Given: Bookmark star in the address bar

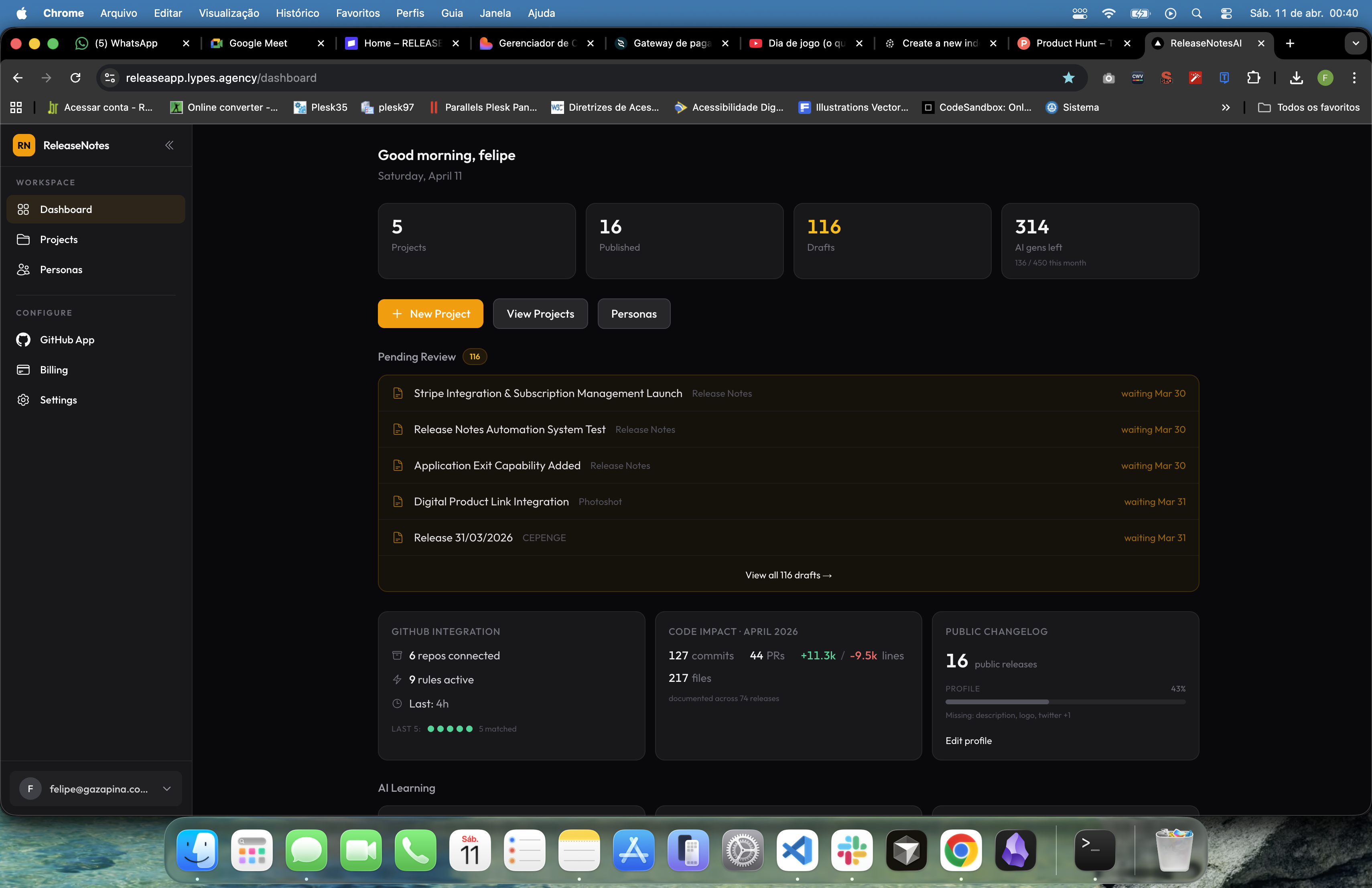Looking at the screenshot, I should (x=1068, y=78).
